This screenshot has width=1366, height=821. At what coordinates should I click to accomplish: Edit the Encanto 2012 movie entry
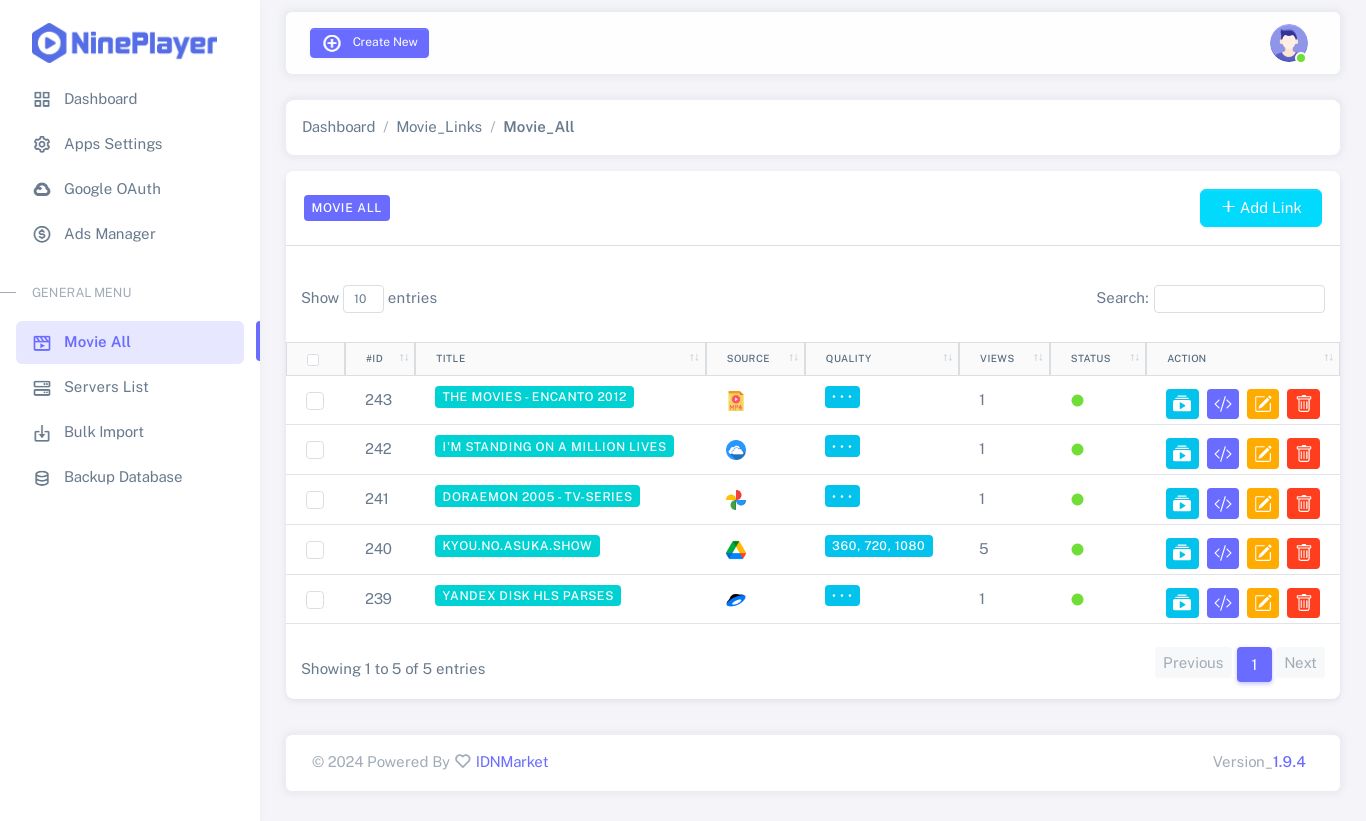pyautogui.click(x=1263, y=404)
